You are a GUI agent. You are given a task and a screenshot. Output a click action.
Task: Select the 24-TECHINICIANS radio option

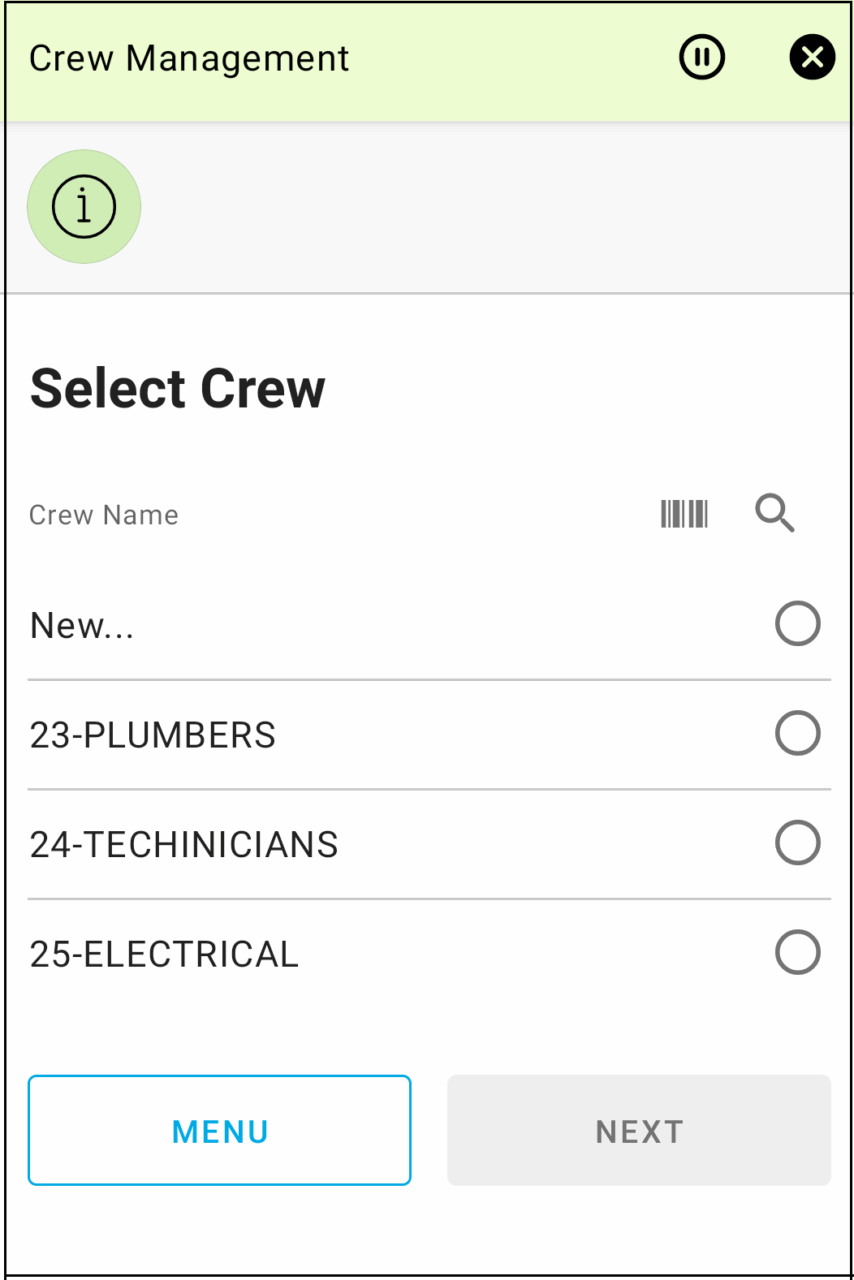pyautogui.click(x=797, y=843)
